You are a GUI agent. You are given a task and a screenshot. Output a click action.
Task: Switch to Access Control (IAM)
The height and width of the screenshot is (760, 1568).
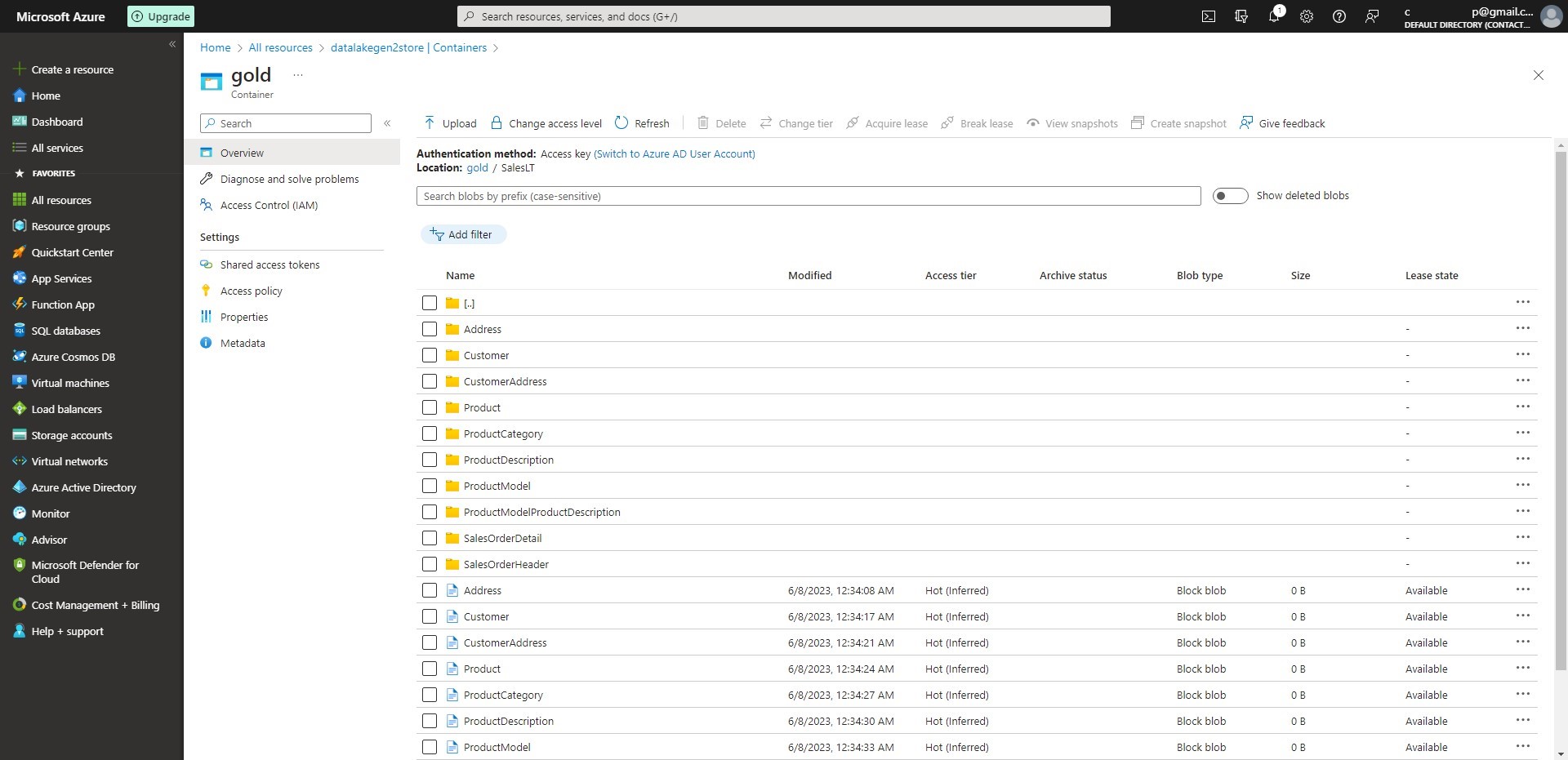[269, 205]
